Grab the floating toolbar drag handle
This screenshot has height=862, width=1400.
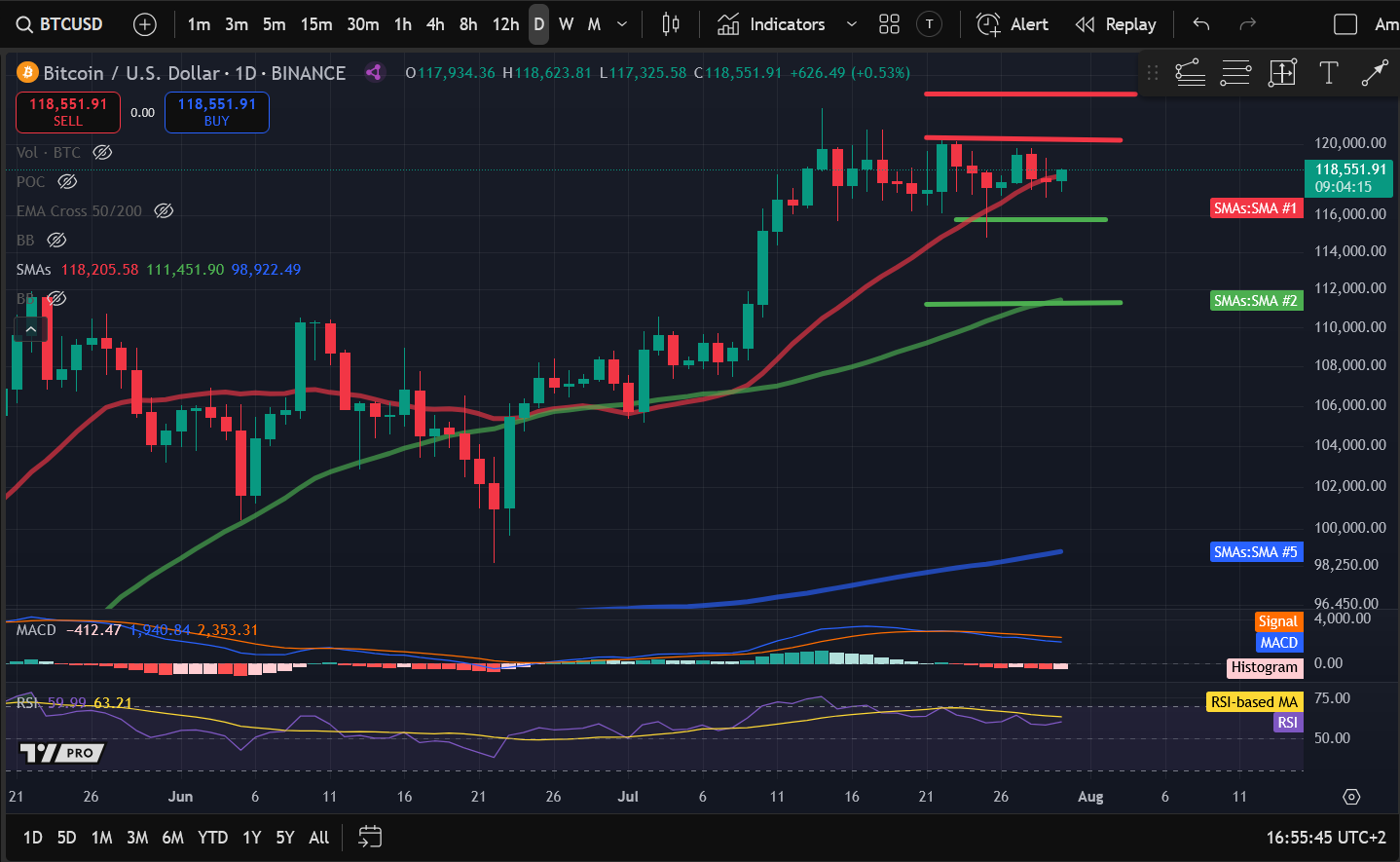click(1153, 73)
